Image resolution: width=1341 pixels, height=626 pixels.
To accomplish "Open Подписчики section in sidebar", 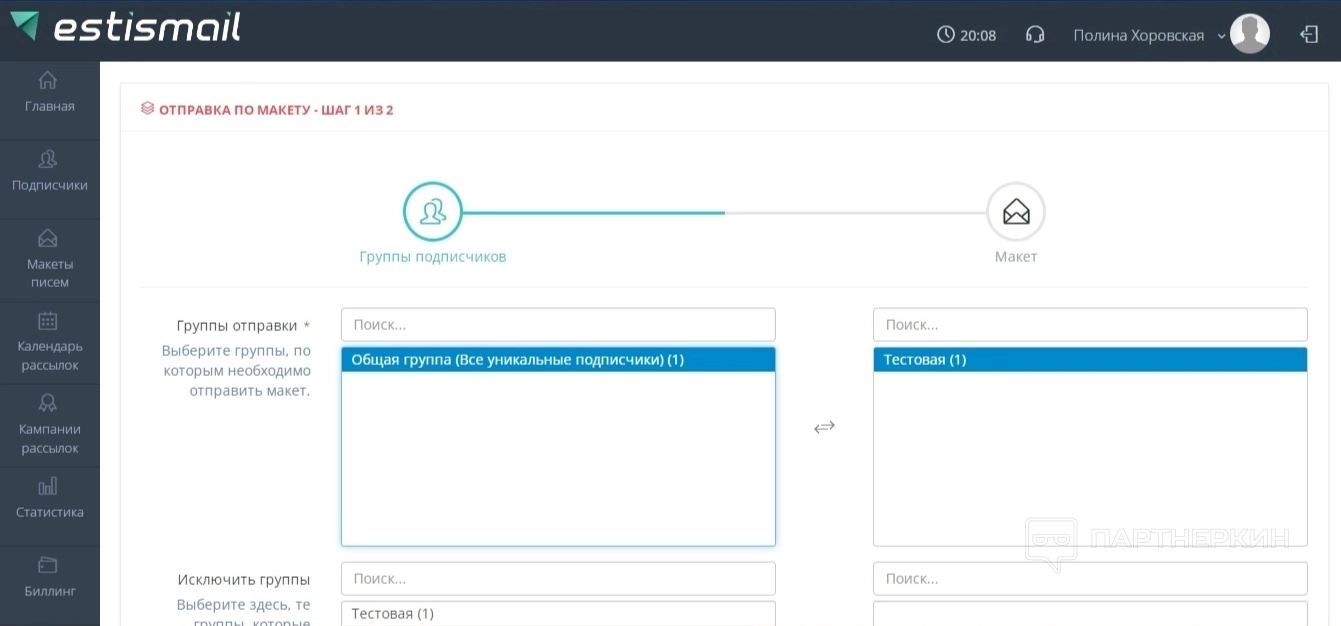I will [x=49, y=171].
